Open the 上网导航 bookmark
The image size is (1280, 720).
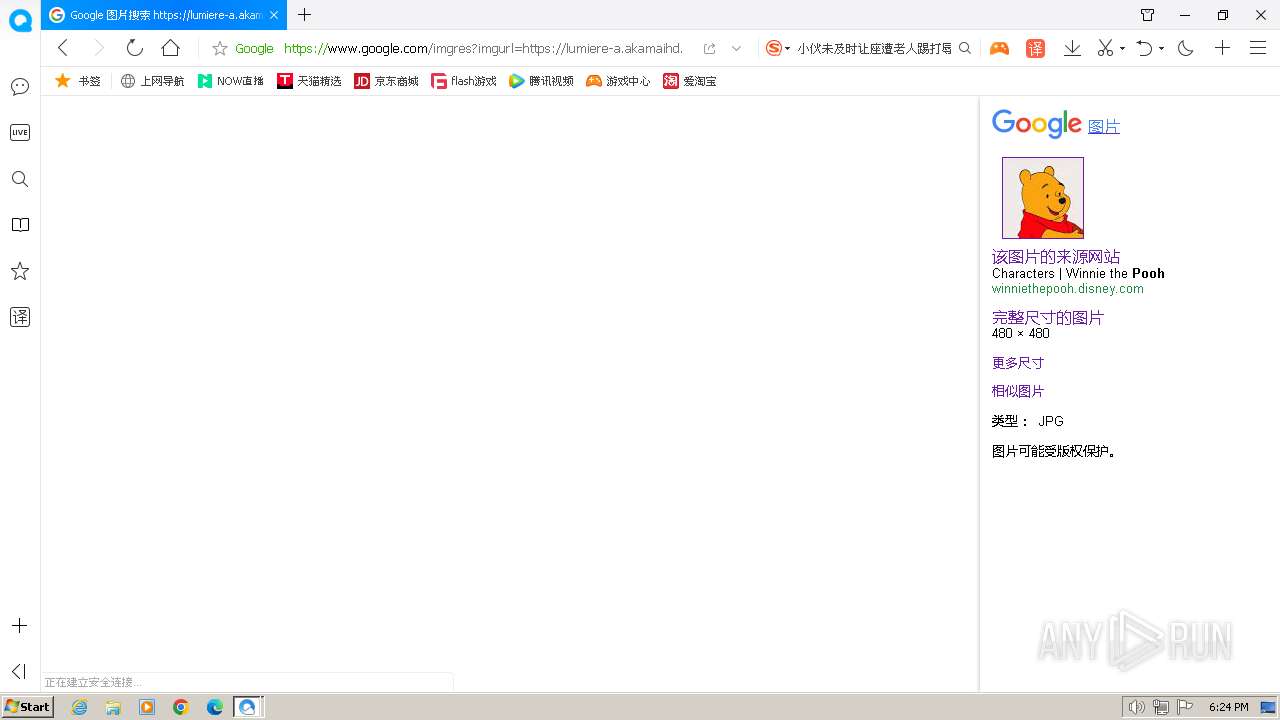pyautogui.click(x=152, y=81)
